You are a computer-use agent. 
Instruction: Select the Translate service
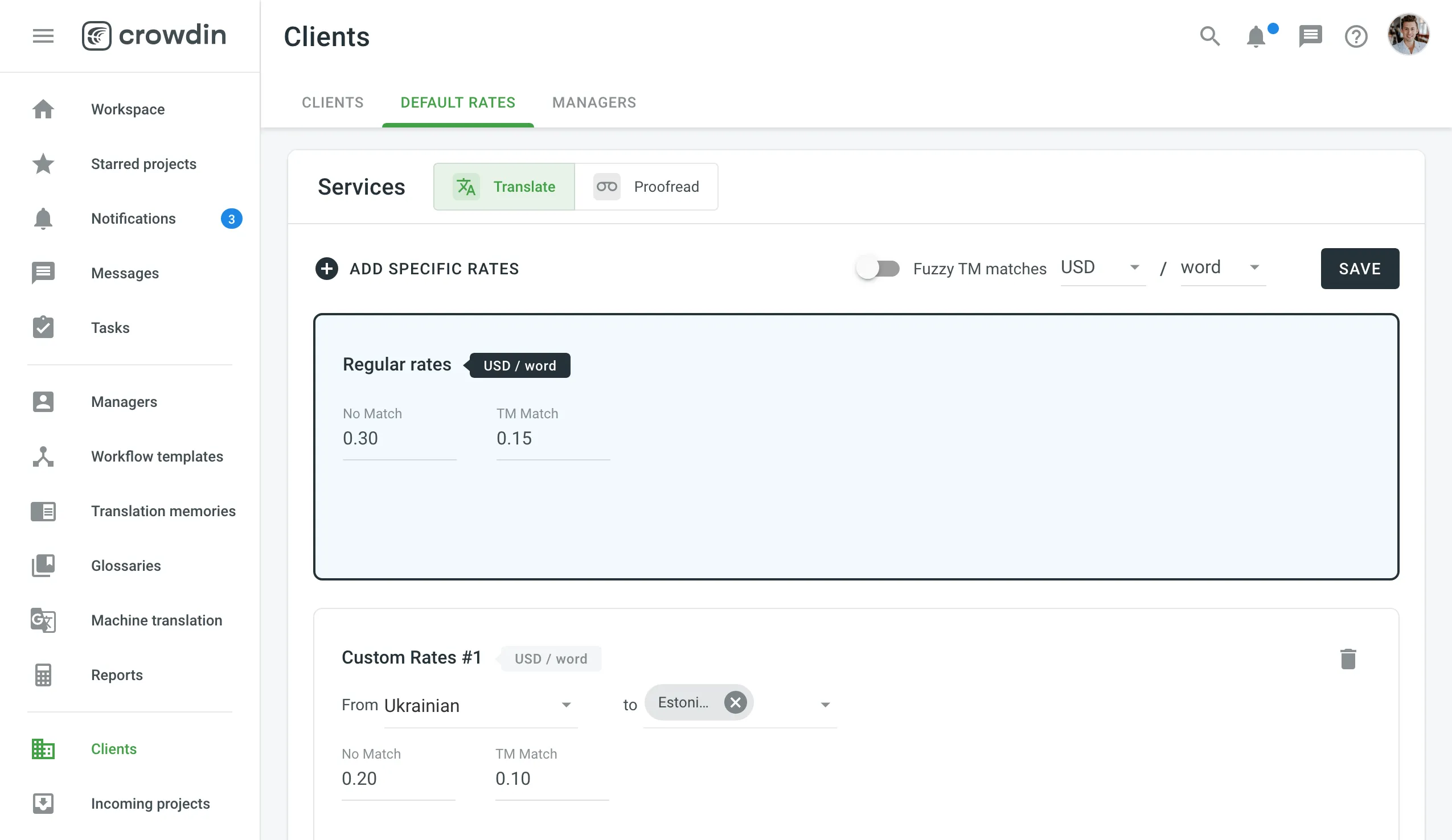(503, 187)
